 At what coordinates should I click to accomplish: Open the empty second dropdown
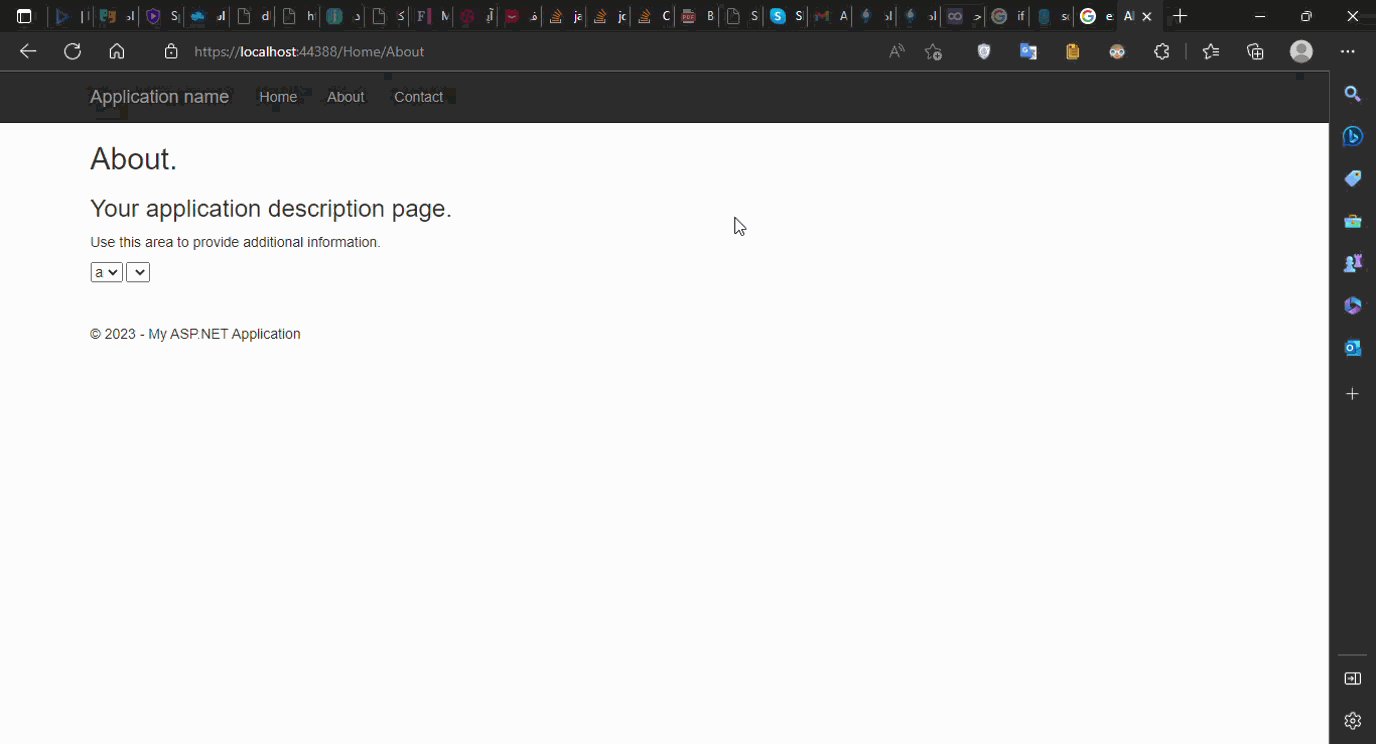[x=137, y=271]
